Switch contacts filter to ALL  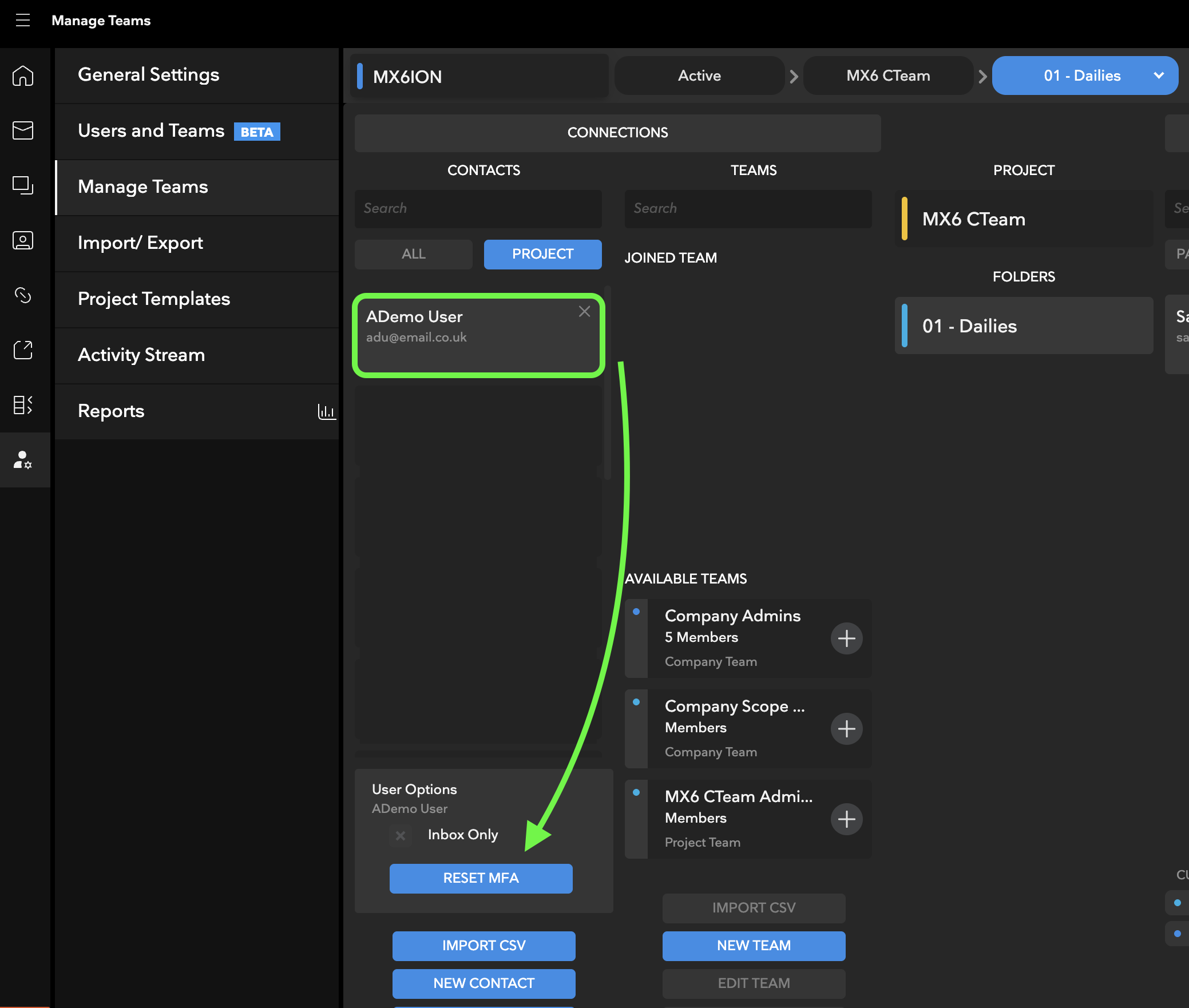(413, 254)
